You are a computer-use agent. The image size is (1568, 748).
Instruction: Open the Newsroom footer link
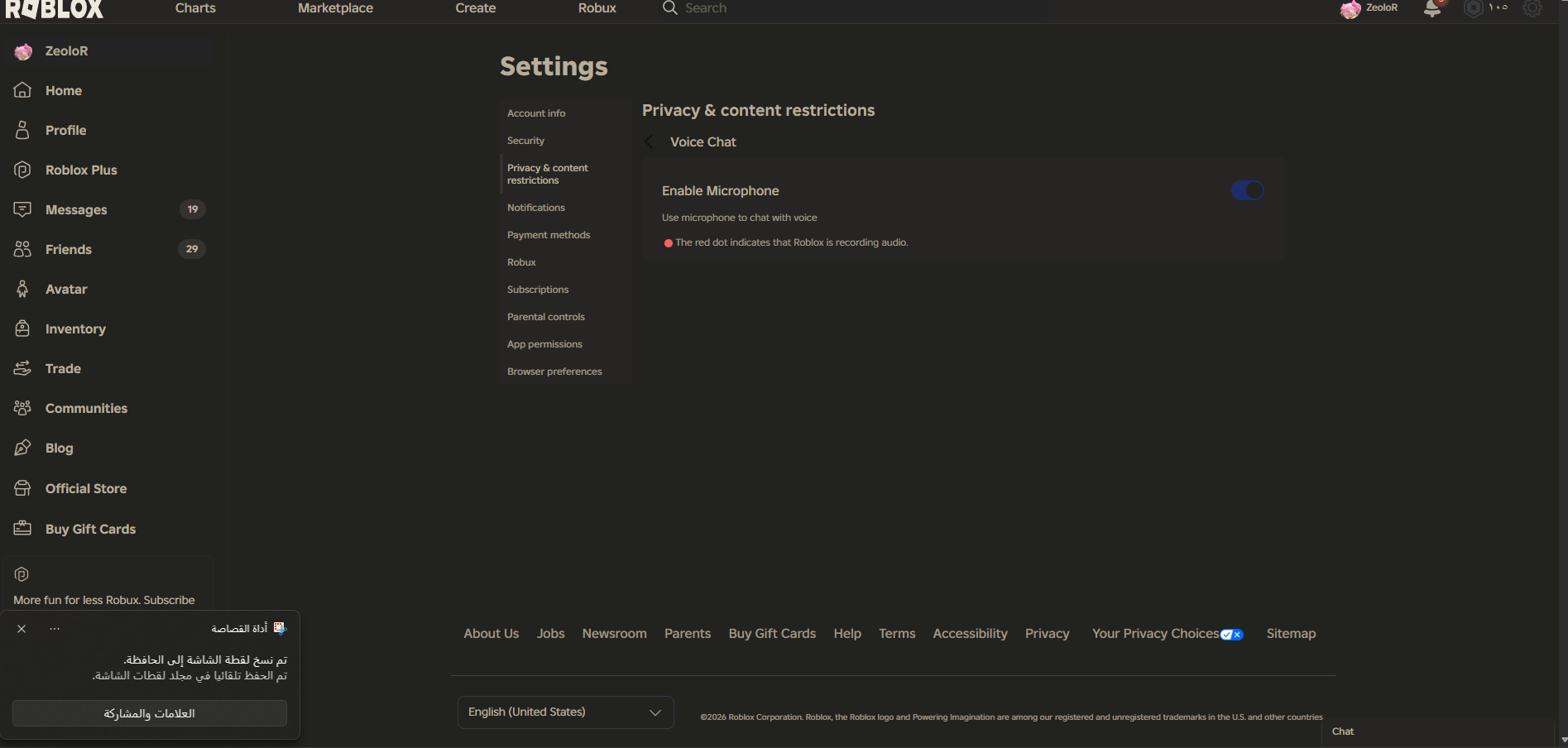615,634
